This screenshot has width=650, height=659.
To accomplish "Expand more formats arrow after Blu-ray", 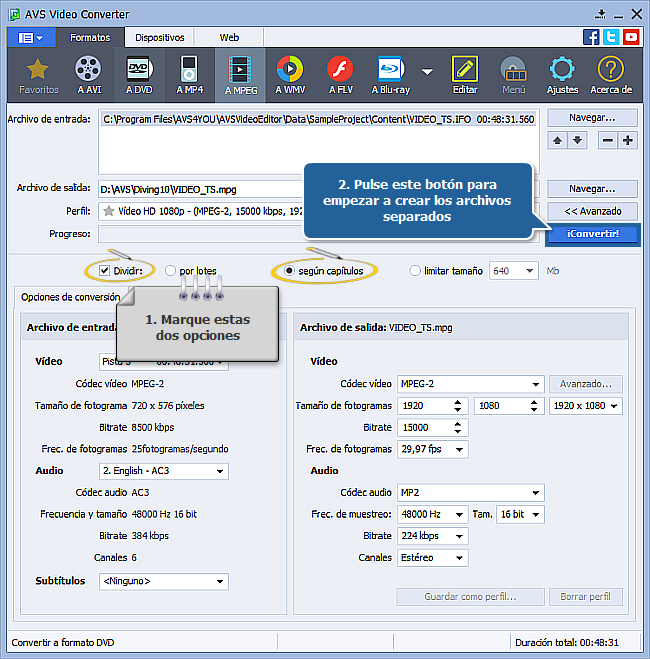I will coord(427,72).
